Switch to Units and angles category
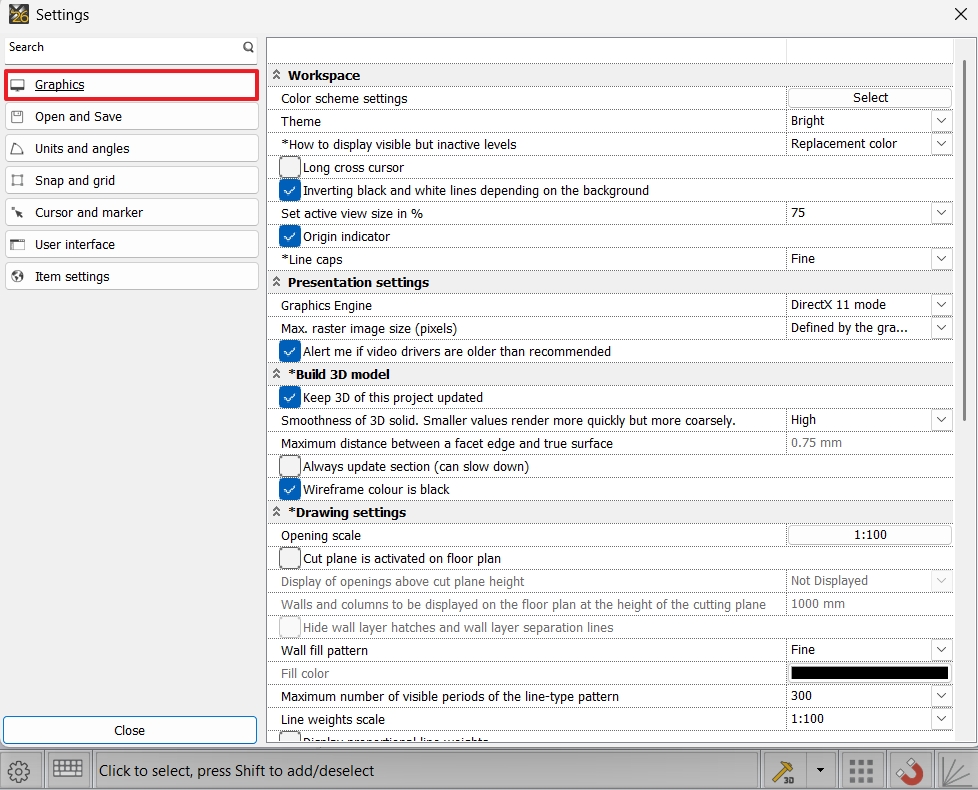 [x=82, y=149]
